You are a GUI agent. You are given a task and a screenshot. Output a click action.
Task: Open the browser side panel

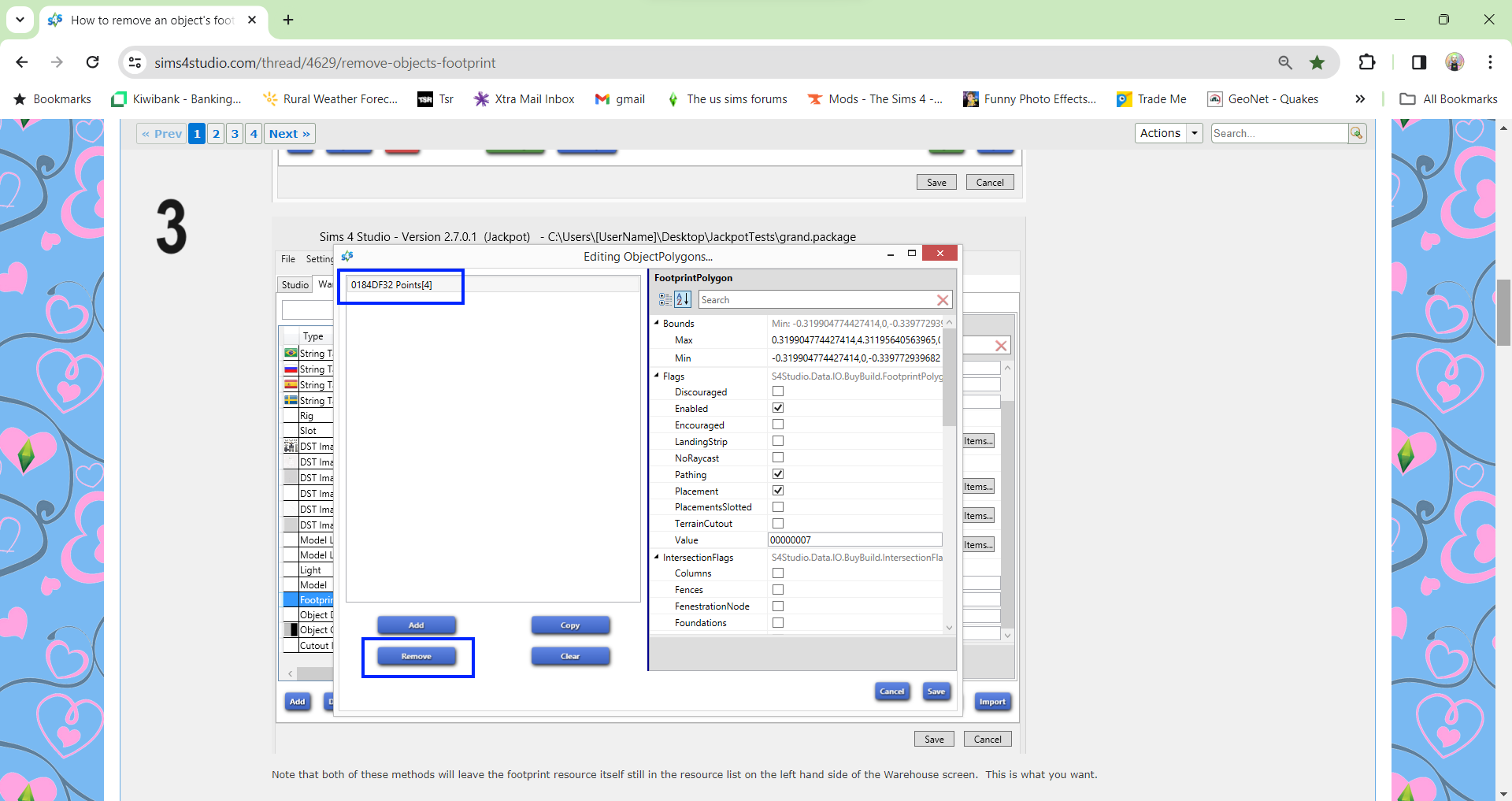[x=1418, y=62]
